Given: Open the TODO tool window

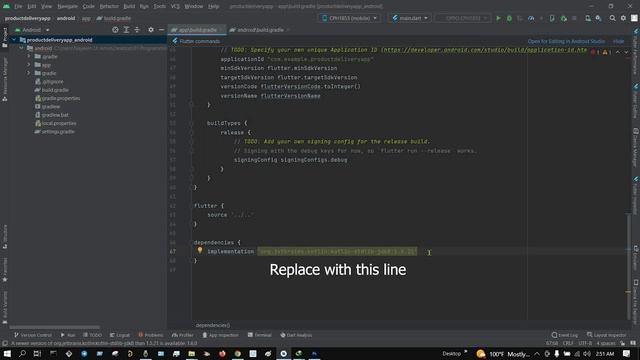Looking at the screenshot, I should pyautogui.click(x=92, y=335).
